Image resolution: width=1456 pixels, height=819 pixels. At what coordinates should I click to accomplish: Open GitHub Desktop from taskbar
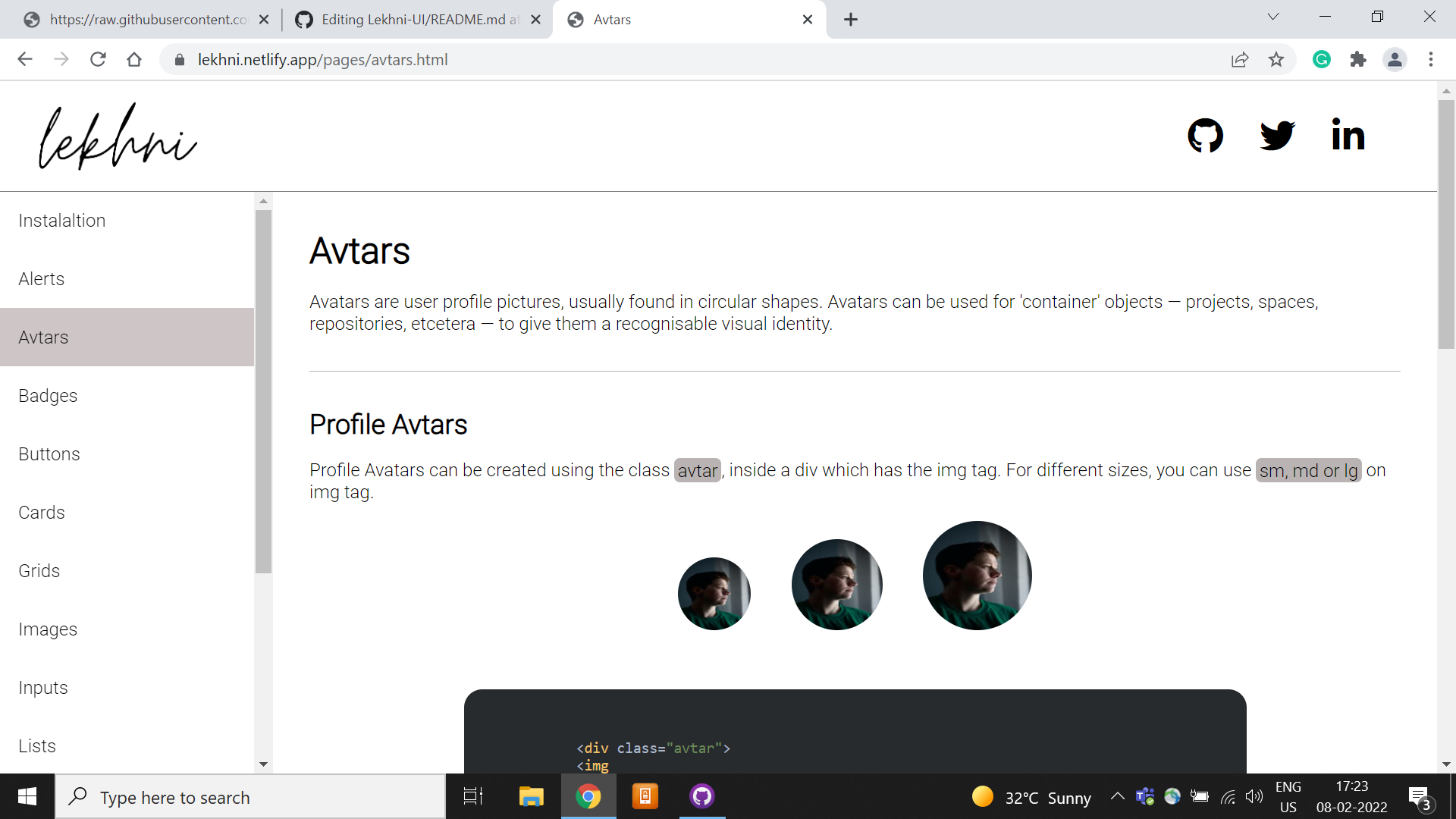[x=701, y=796]
